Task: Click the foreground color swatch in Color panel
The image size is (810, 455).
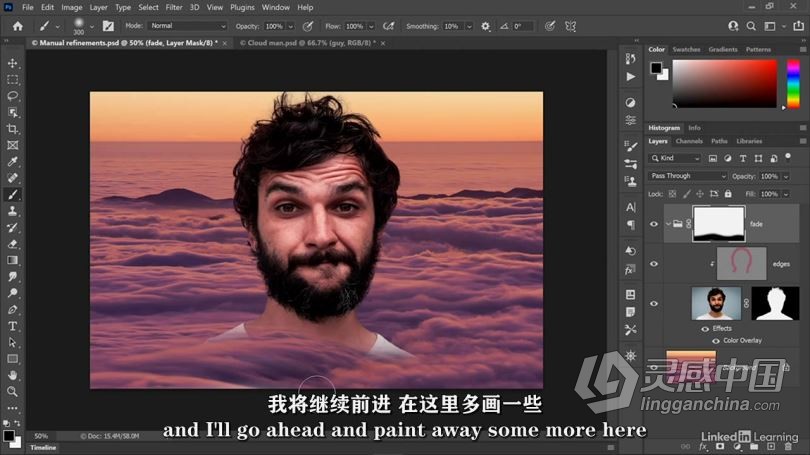Action: point(656,68)
